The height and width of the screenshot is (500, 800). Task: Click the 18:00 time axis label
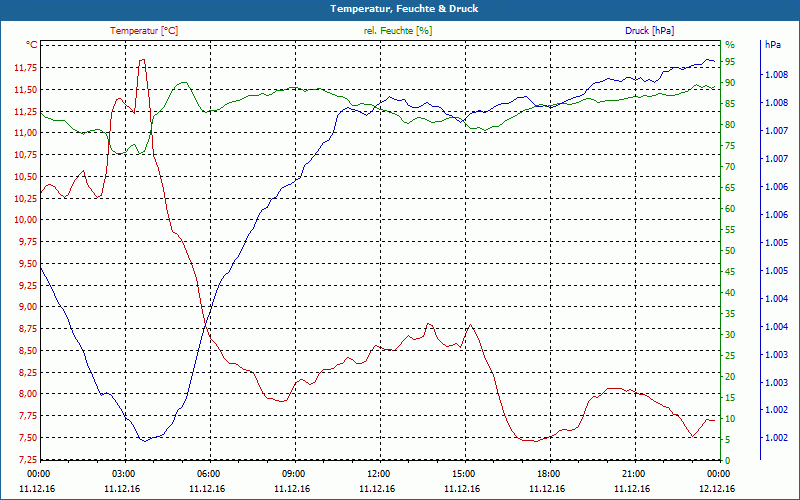click(547, 473)
